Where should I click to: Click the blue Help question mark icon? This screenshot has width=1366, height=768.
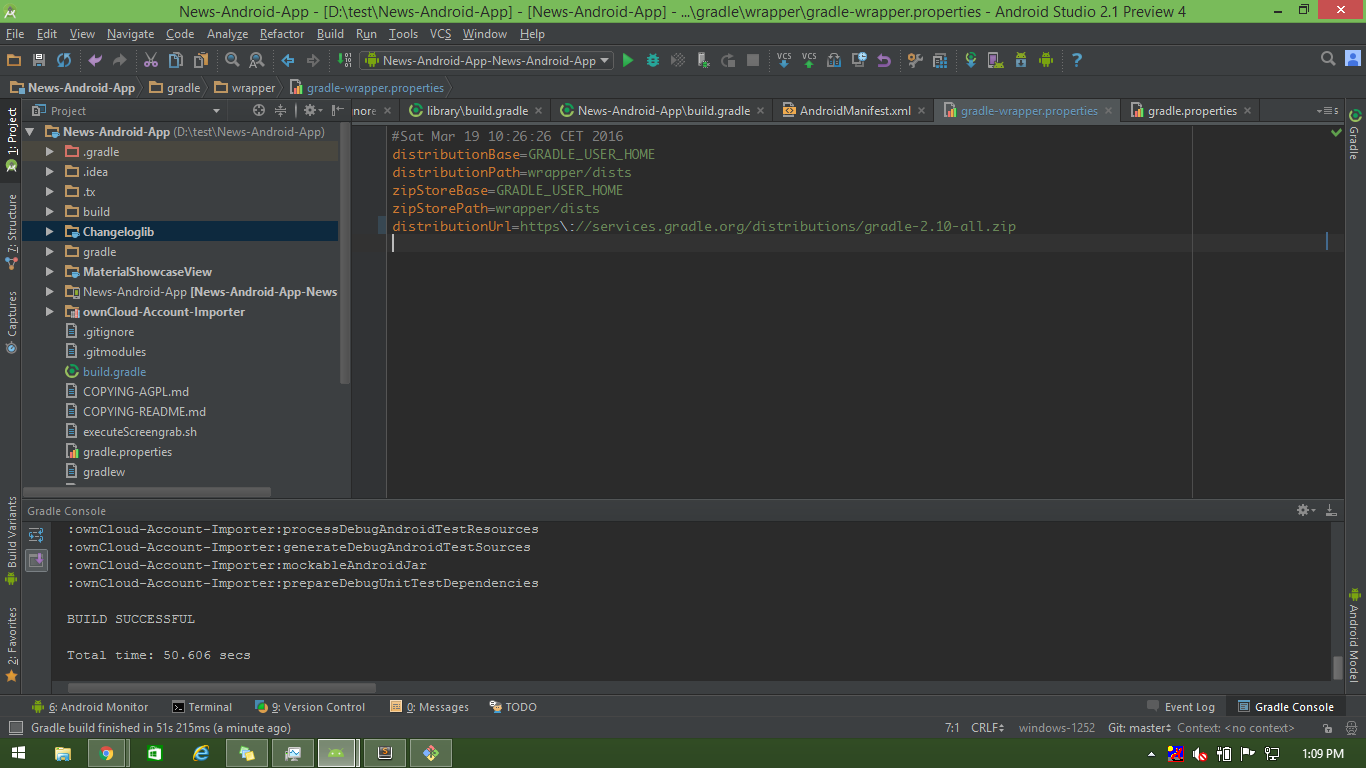pos(1077,60)
